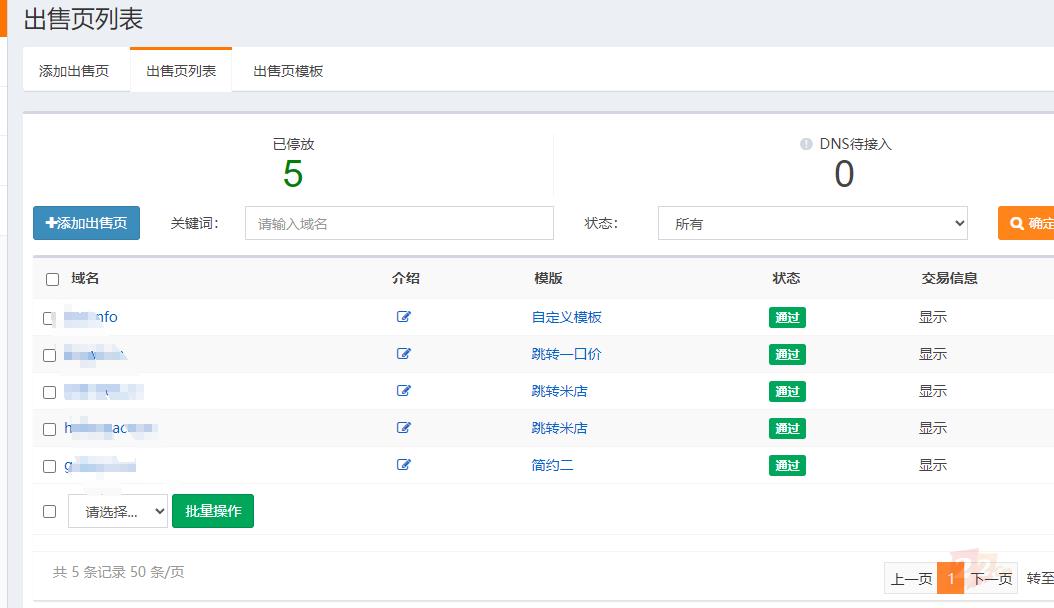Screen dimensions: 1054x608
Task: Tick the select-all checkbox in the 域名 header
Action: click(x=52, y=280)
